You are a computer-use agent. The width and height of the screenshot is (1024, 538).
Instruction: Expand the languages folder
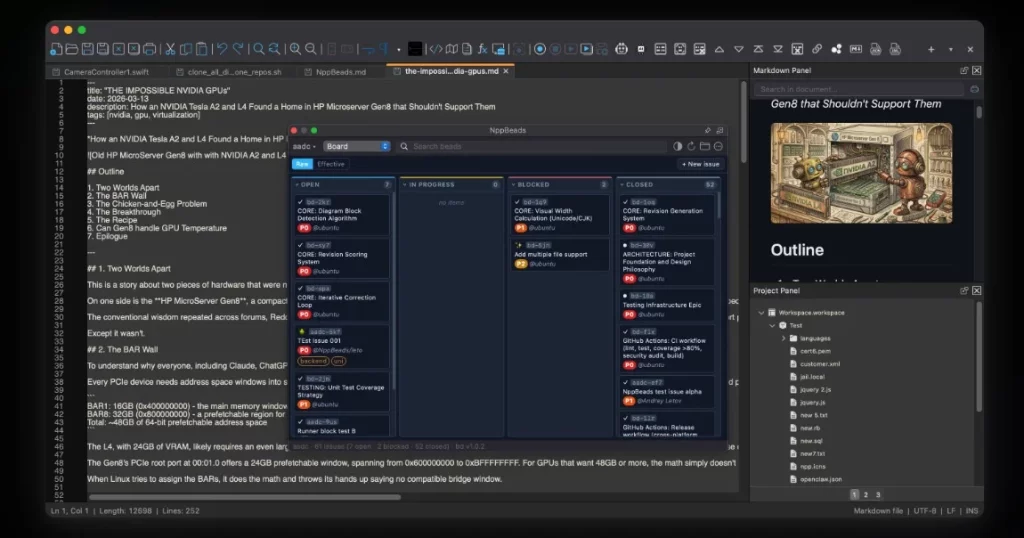pyautogui.click(x=784, y=338)
